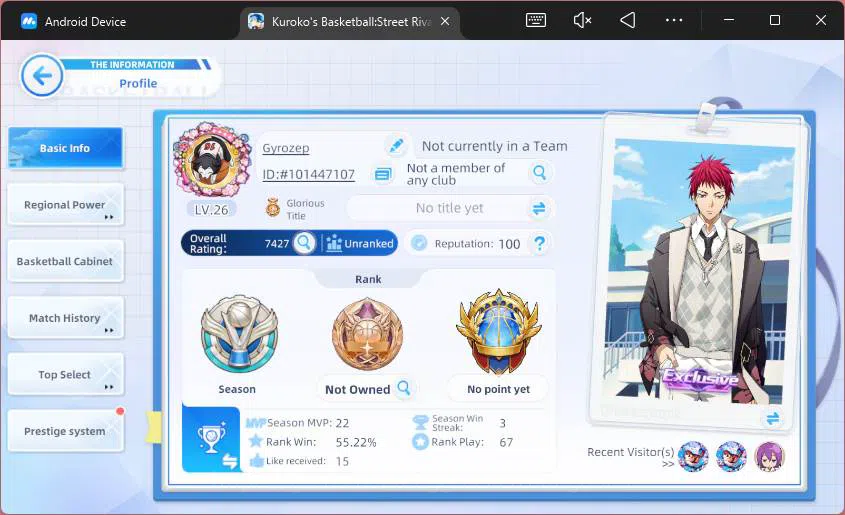Search for a club with the magnifier icon
Image resolution: width=845 pixels, height=515 pixels.
pyautogui.click(x=539, y=173)
